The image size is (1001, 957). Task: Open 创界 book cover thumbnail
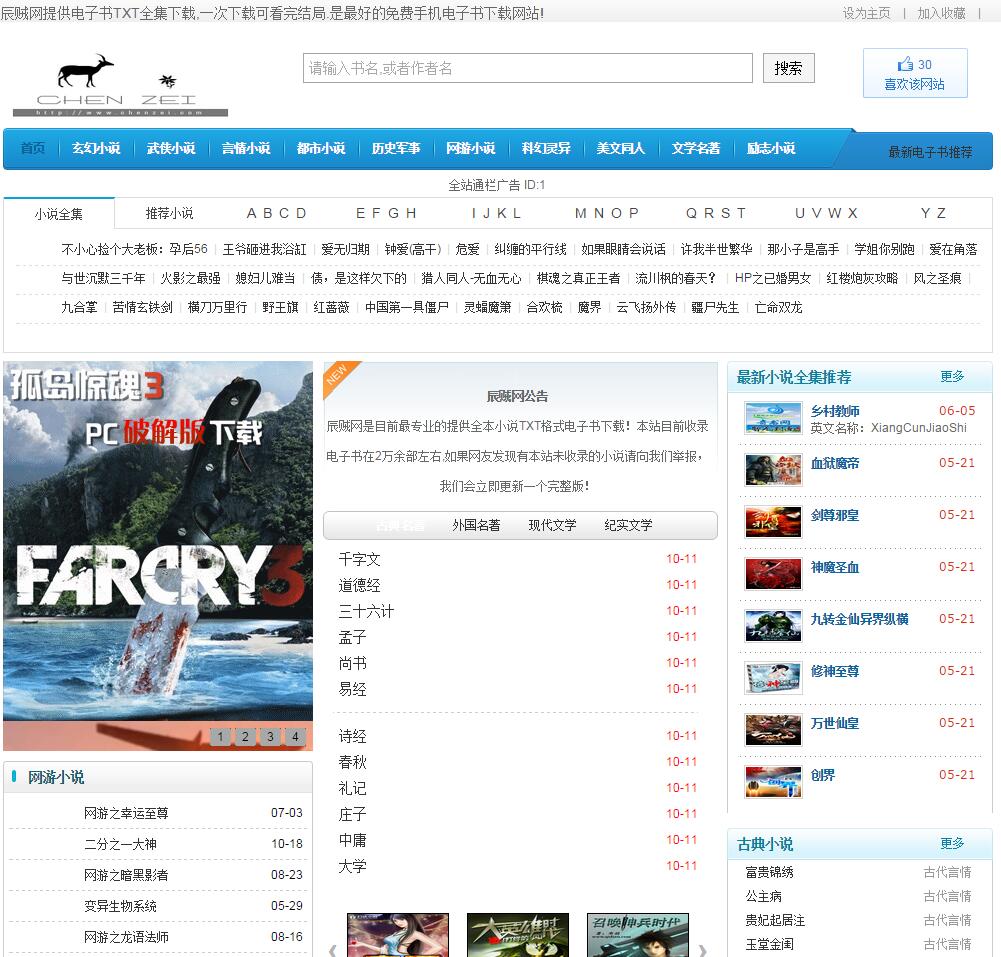(x=773, y=783)
